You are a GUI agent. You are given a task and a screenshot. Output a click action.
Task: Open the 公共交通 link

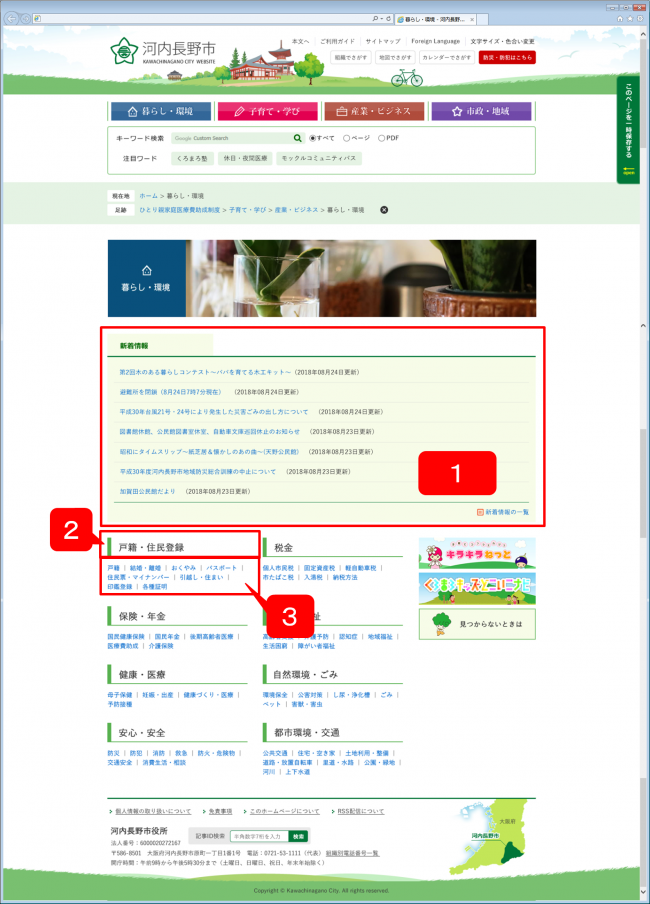tap(275, 753)
